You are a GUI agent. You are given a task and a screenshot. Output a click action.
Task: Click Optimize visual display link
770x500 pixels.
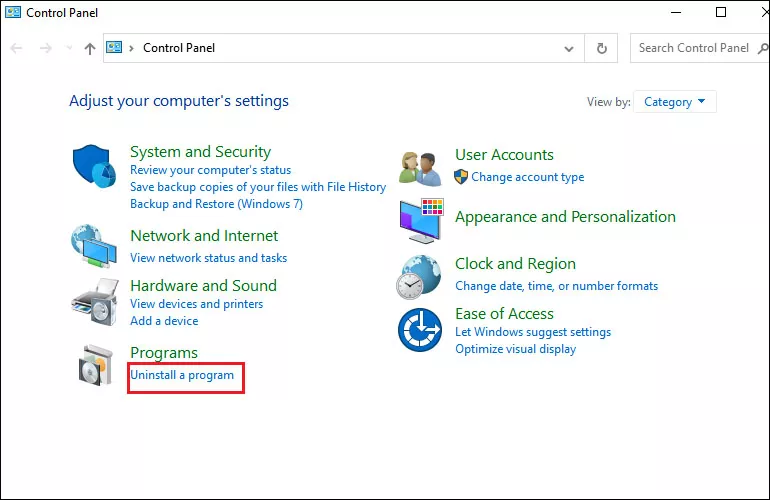click(x=515, y=349)
